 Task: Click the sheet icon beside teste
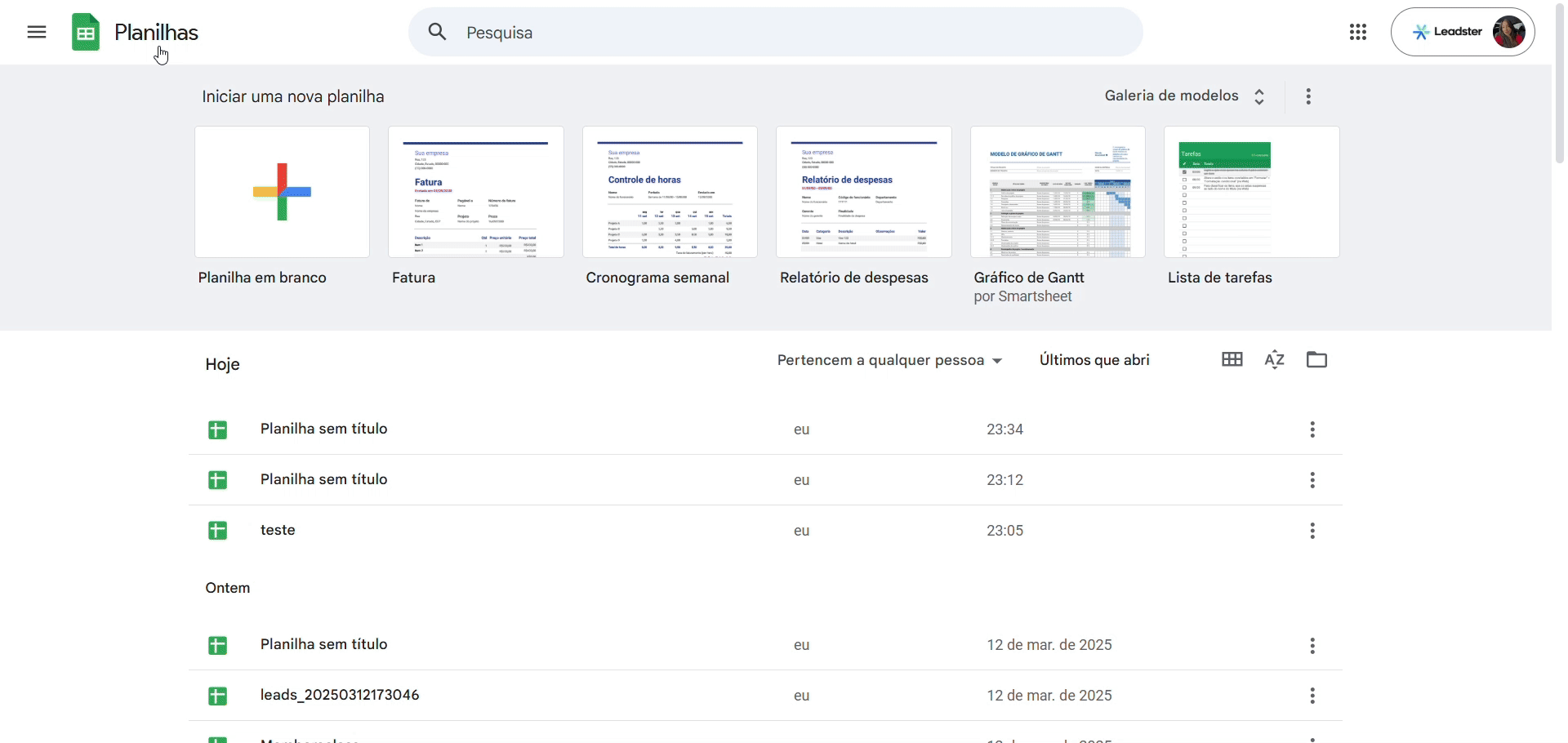pos(217,531)
